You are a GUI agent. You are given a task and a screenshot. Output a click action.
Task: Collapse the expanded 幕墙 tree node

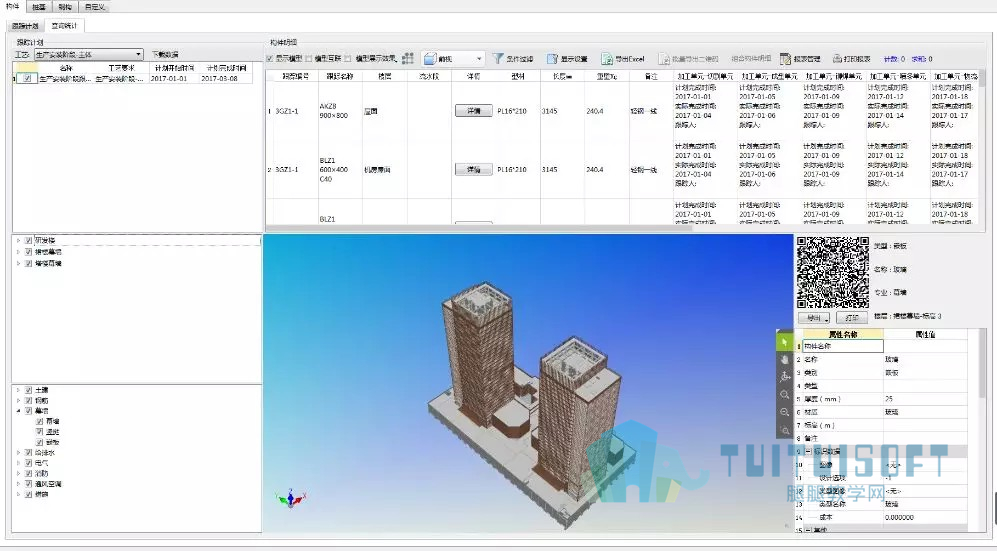(18, 411)
